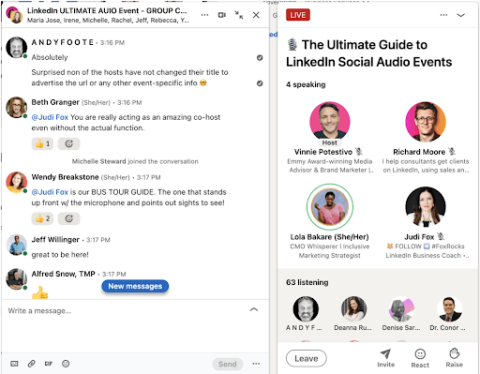480x374 pixels.
Task: Click 'Michelle Steward joined the conversation' notice
Action: (x=135, y=161)
